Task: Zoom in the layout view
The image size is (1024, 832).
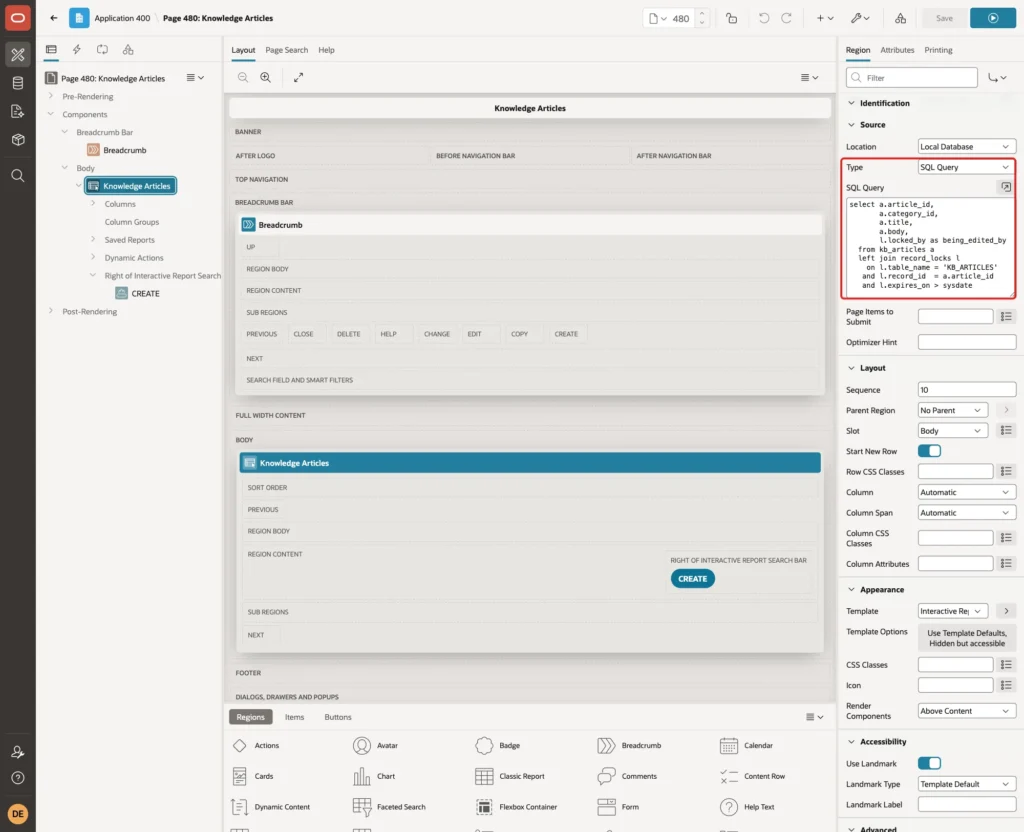Action: tap(266, 77)
